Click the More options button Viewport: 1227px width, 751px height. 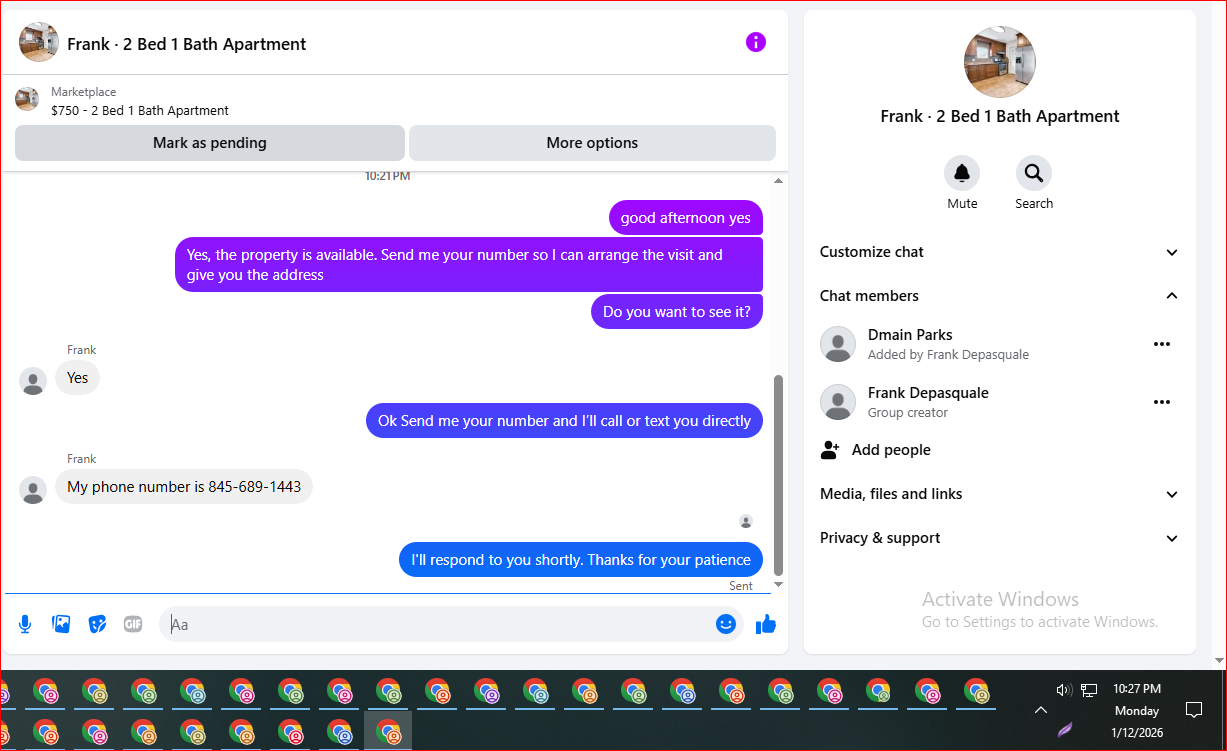[x=592, y=143]
